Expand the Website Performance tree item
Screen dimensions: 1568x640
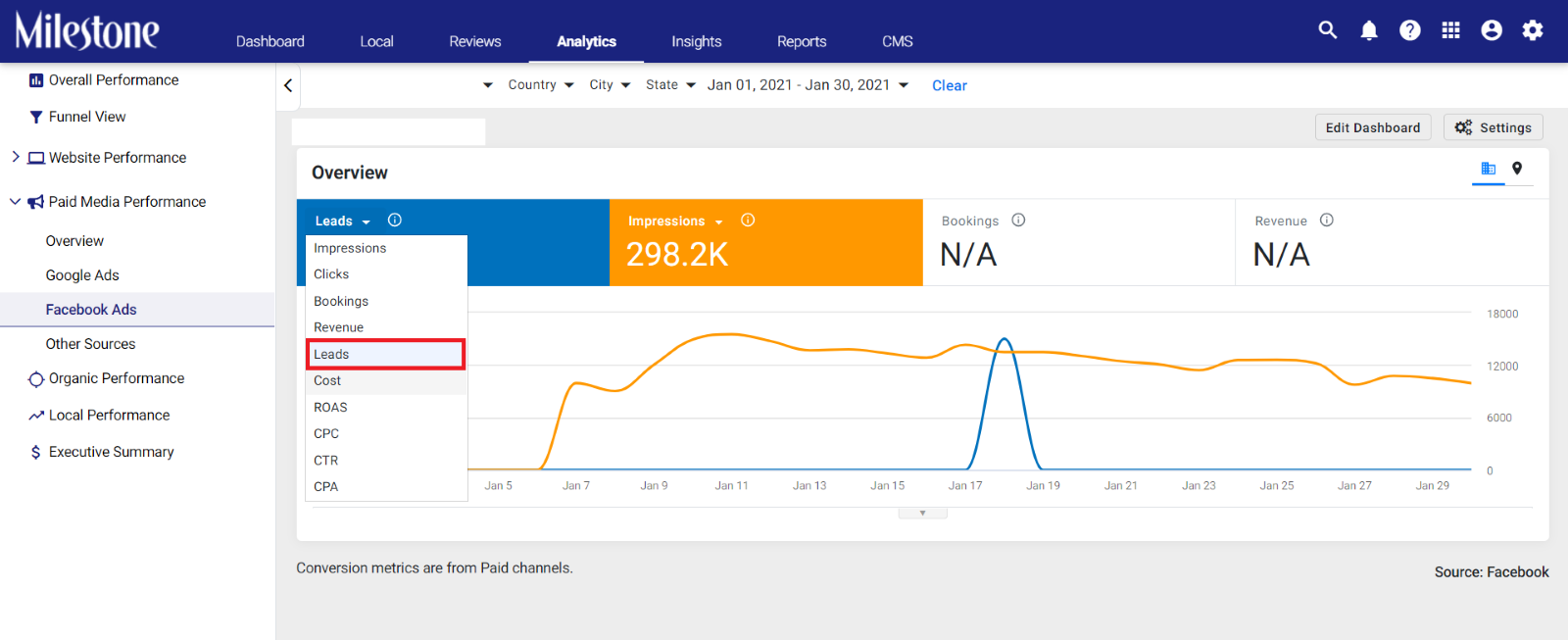(x=15, y=157)
